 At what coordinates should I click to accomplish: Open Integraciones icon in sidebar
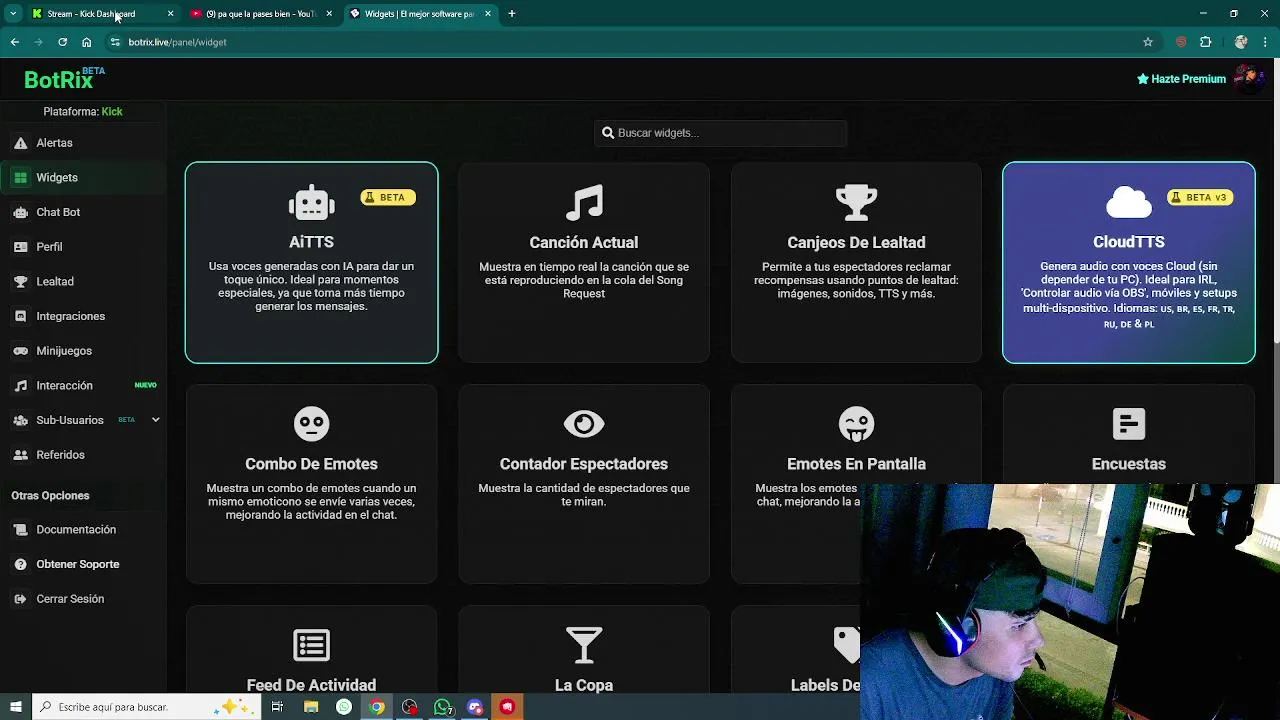pyautogui.click(x=20, y=316)
